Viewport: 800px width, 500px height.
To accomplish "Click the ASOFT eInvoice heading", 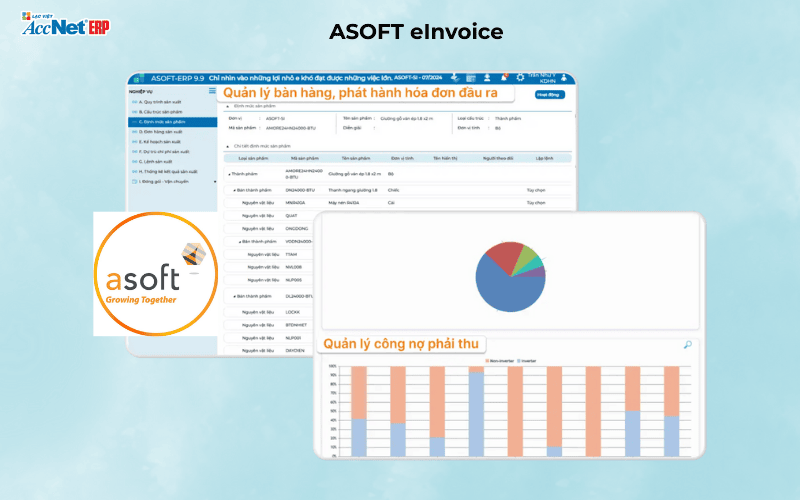I will 416,32.
